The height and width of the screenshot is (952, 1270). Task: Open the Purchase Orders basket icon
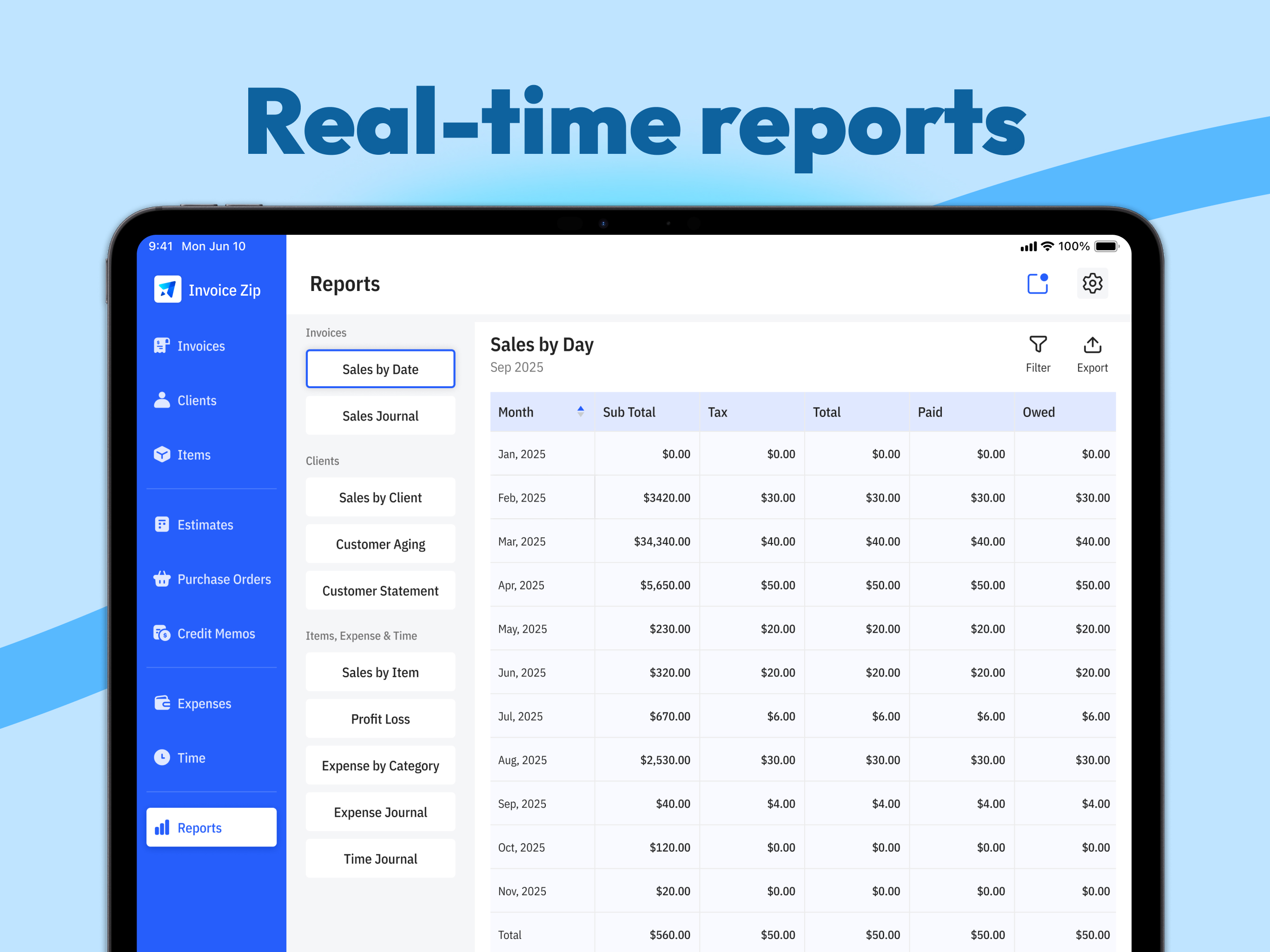[162, 579]
